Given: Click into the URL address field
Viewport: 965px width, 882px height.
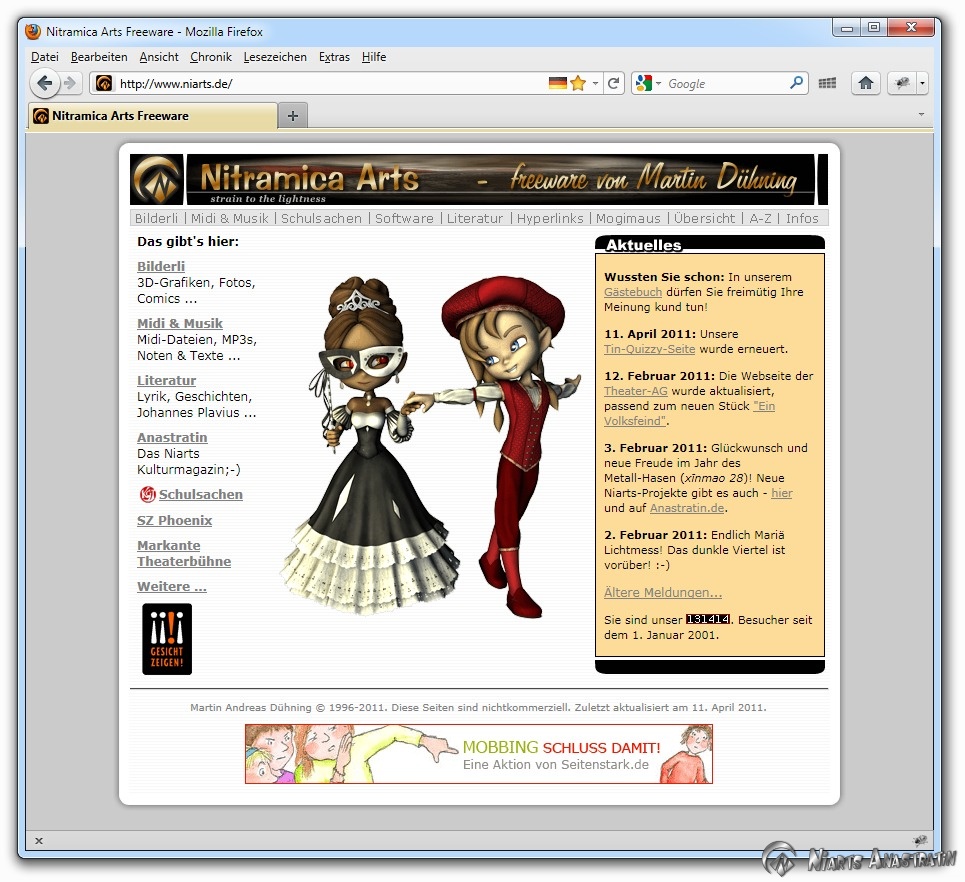Looking at the screenshot, I should [x=330, y=84].
